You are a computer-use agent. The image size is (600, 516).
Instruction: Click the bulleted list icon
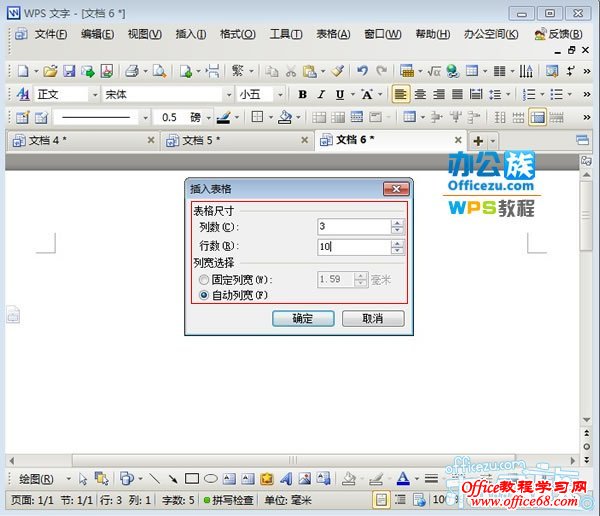click(x=556, y=94)
